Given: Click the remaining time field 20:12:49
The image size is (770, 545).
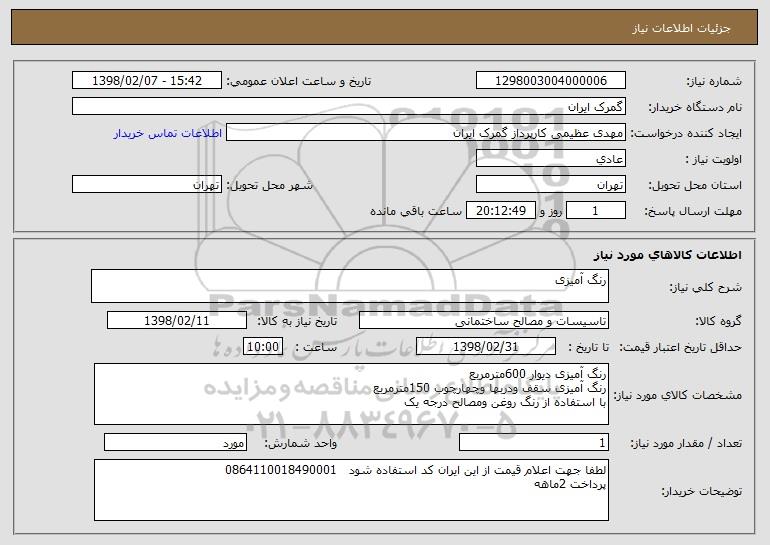Looking at the screenshot, I should tap(500, 210).
